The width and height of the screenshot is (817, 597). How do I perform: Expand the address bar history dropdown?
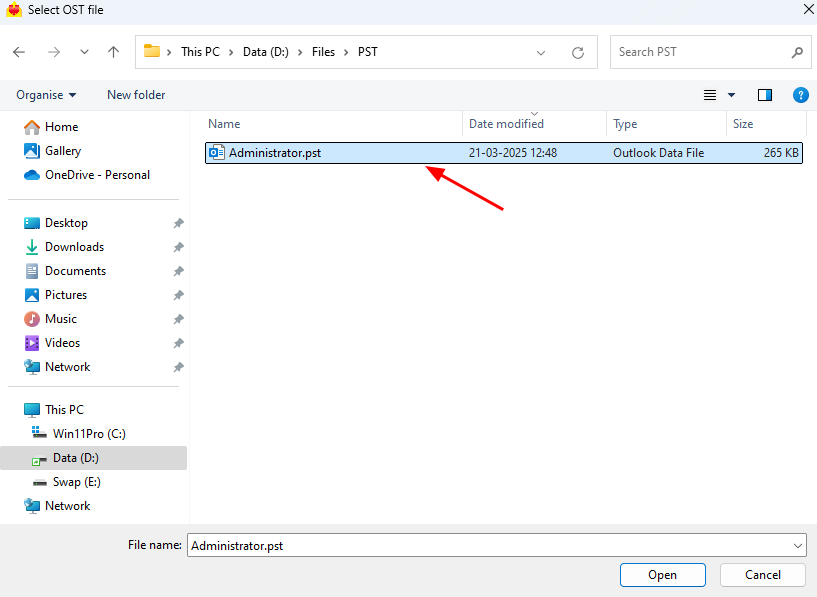(541, 52)
